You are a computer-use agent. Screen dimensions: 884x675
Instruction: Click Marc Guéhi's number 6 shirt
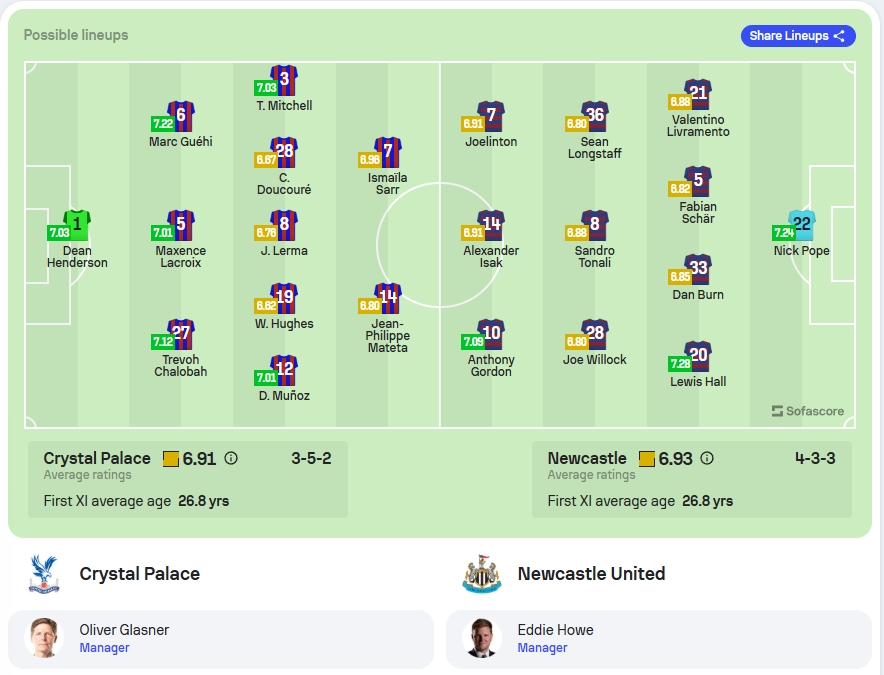(x=181, y=116)
